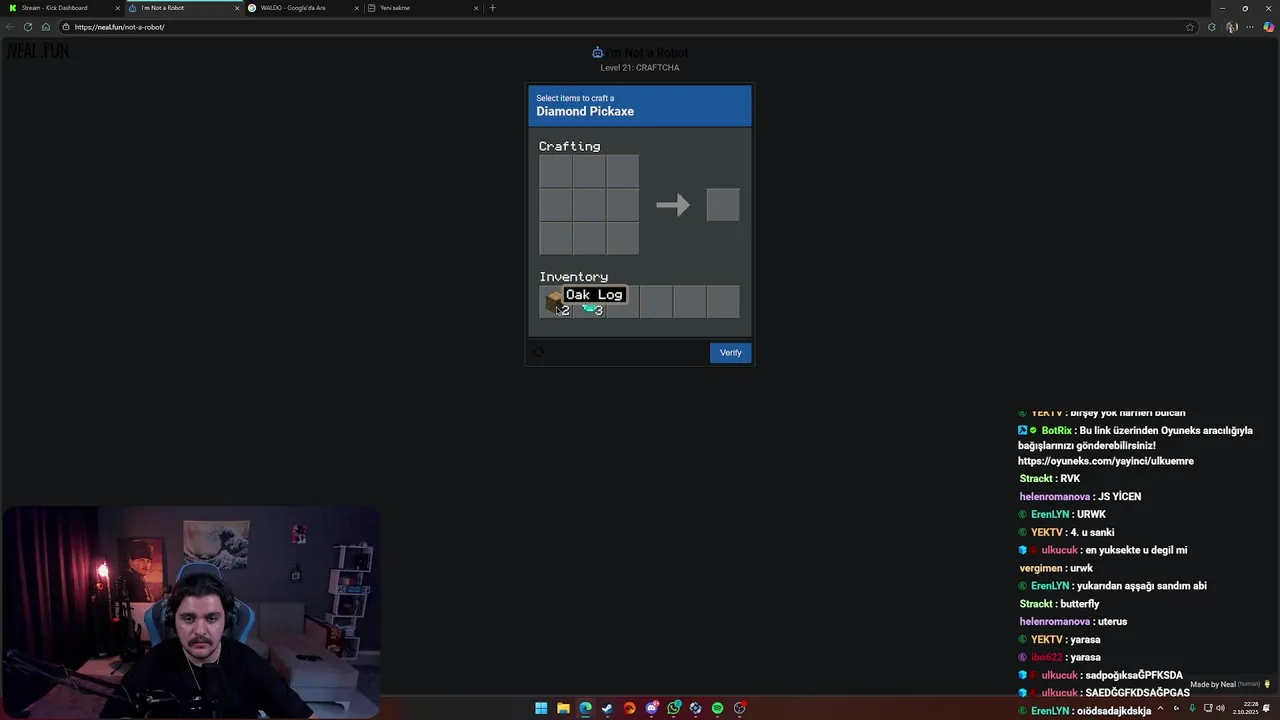Select the bottom-middle crafting grid slot

pos(589,238)
